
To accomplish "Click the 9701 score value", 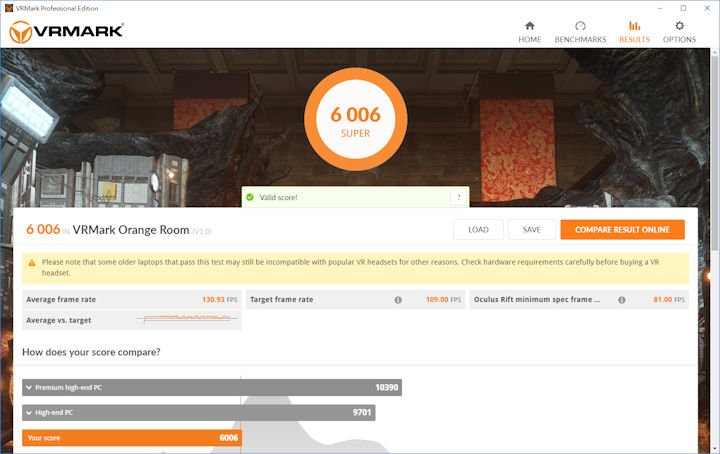I will click(362, 413).
